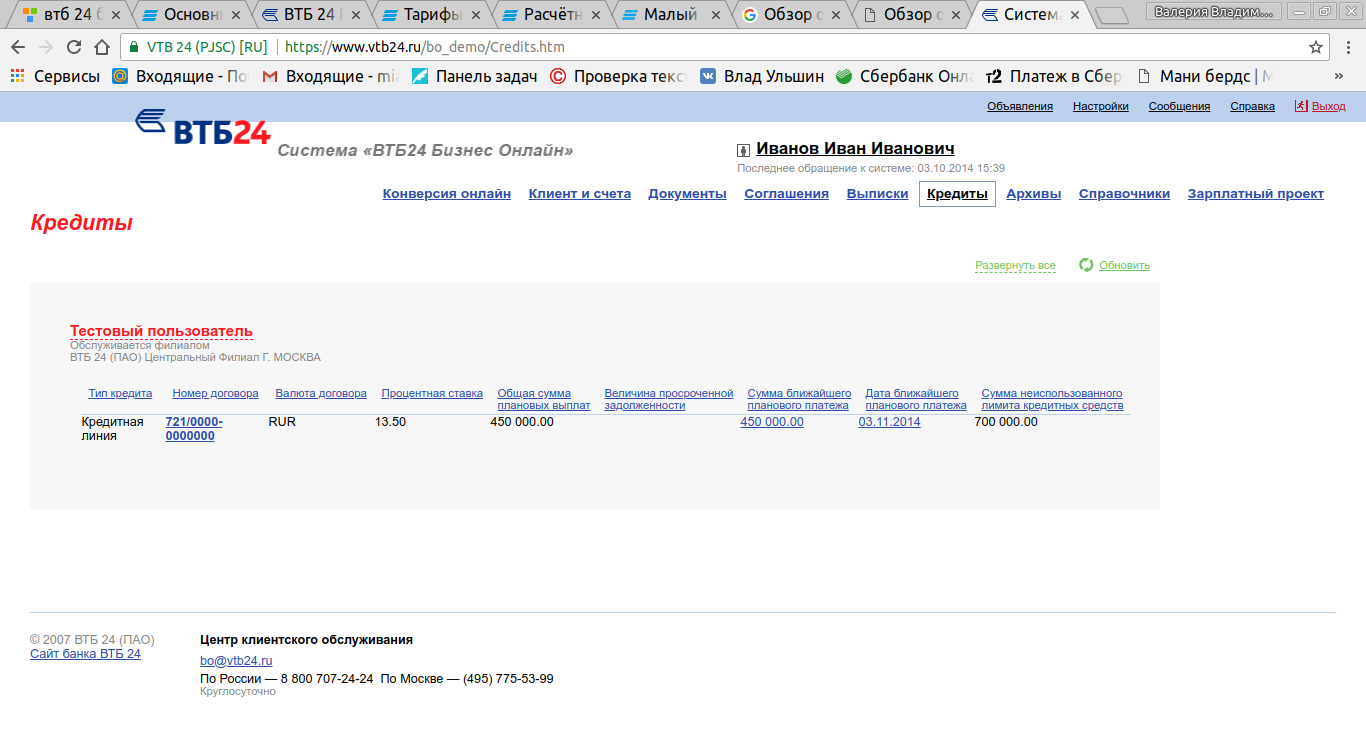1366x738 pixels.
Task: Bookmark the page with the star icon
Action: click(x=1316, y=47)
